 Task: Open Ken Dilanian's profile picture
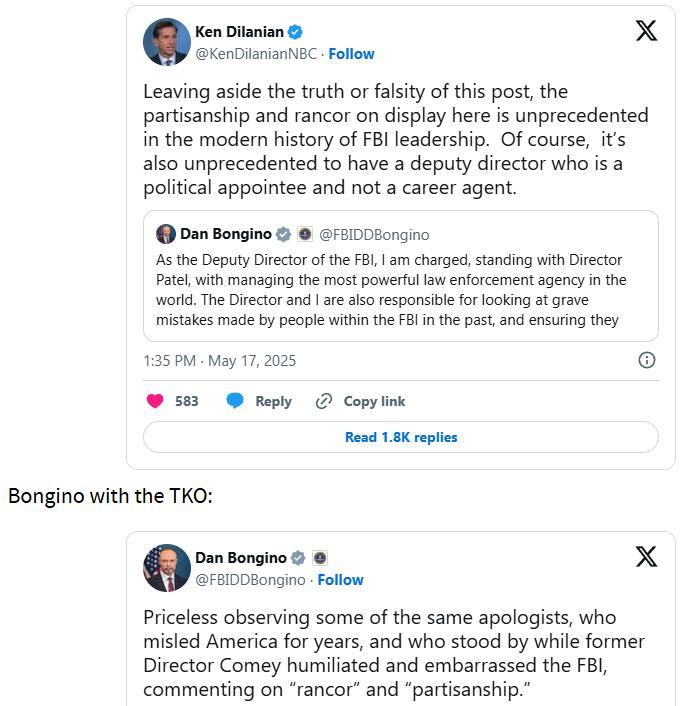[167, 42]
